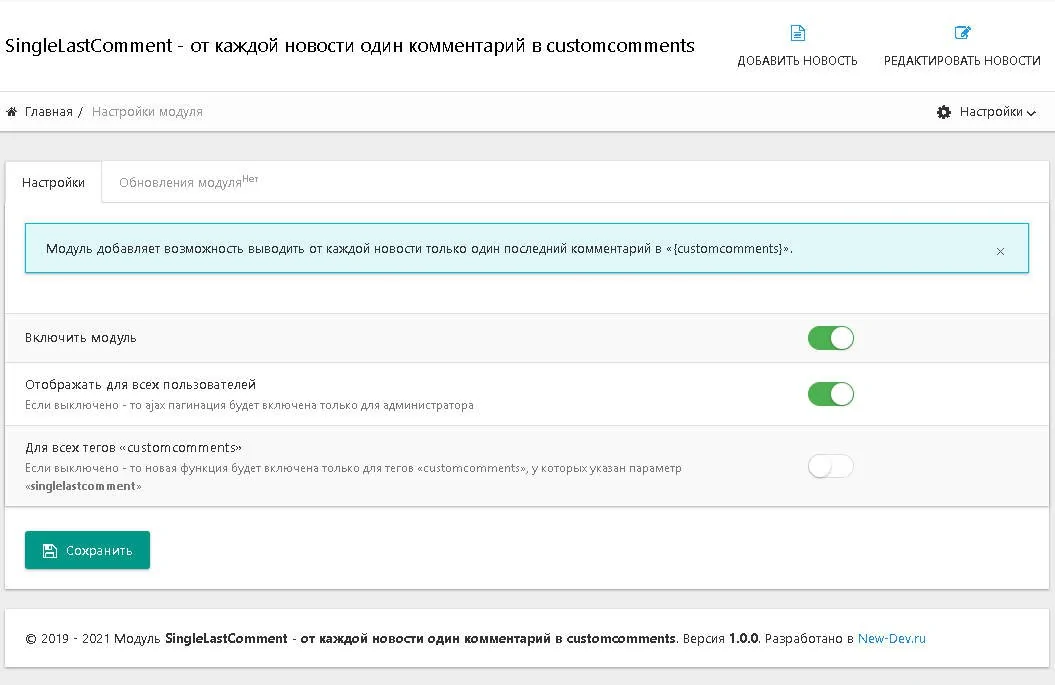This screenshot has width=1055, height=685.
Task: Open the Настройки tab
Action: [x=53, y=182]
